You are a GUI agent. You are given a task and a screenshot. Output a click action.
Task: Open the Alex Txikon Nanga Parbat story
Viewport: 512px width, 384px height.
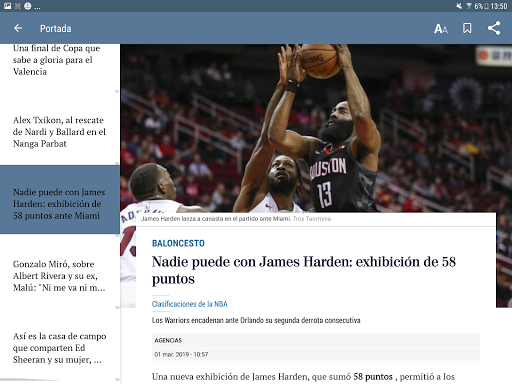pyautogui.click(x=60, y=132)
